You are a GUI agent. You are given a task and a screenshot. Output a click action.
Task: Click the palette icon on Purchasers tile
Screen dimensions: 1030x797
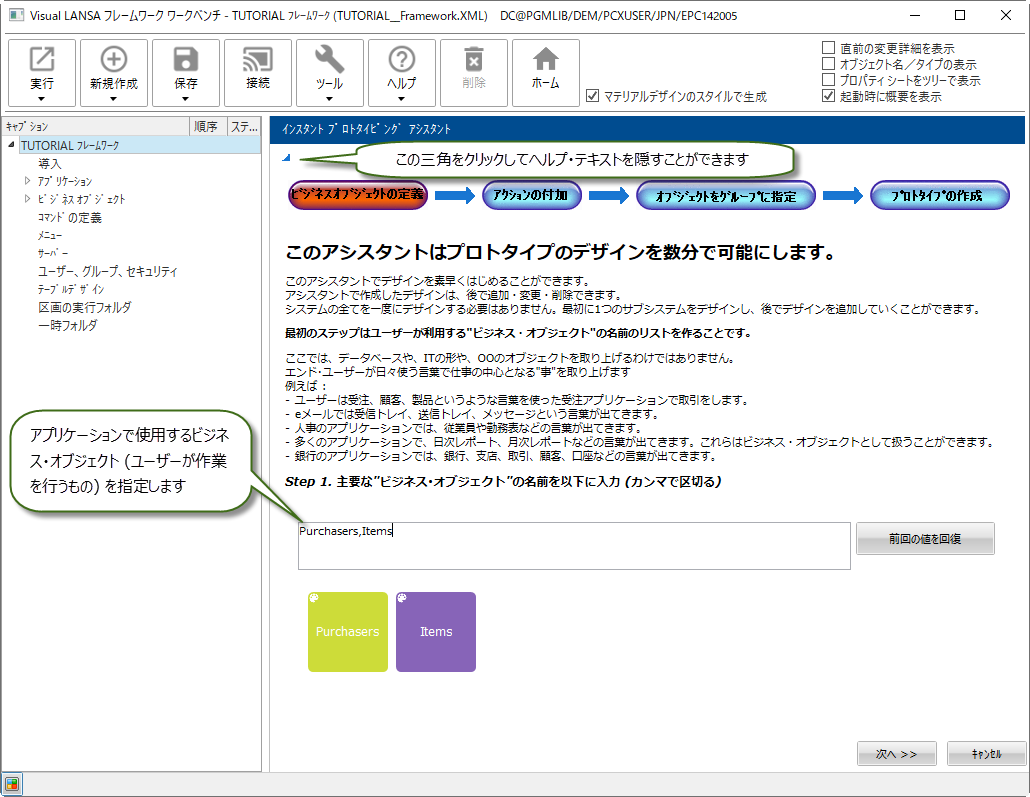pyautogui.click(x=314, y=598)
